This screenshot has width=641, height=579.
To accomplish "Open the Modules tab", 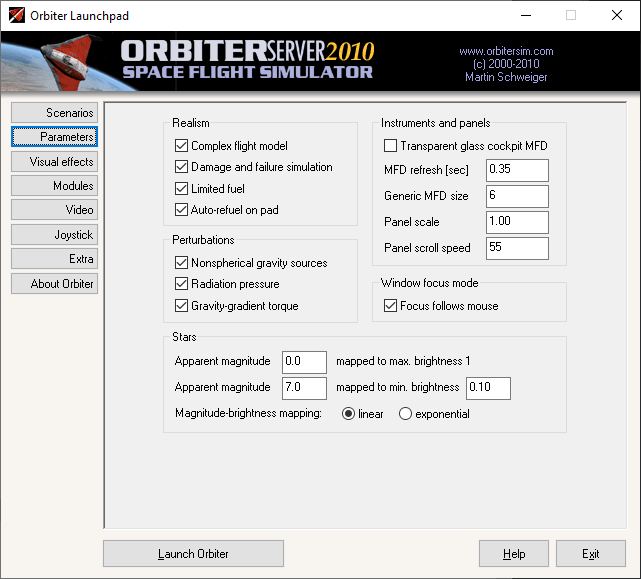I will click(x=54, y=186).
